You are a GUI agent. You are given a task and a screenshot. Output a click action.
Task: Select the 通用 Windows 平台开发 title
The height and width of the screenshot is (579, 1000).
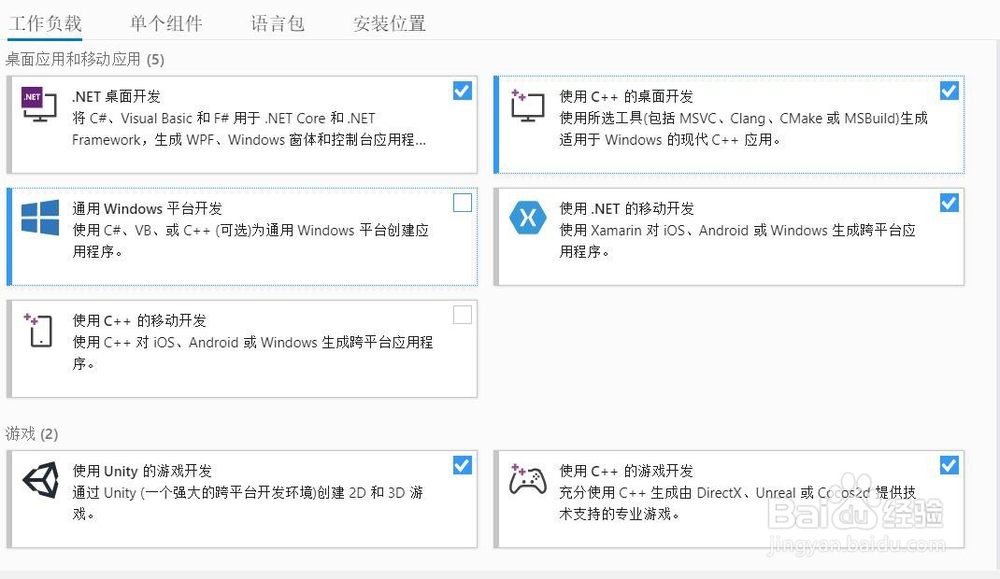pos(147,209)
